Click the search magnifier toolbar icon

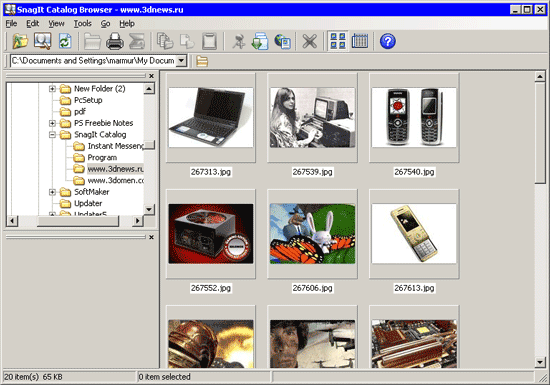tap(42, 41)
